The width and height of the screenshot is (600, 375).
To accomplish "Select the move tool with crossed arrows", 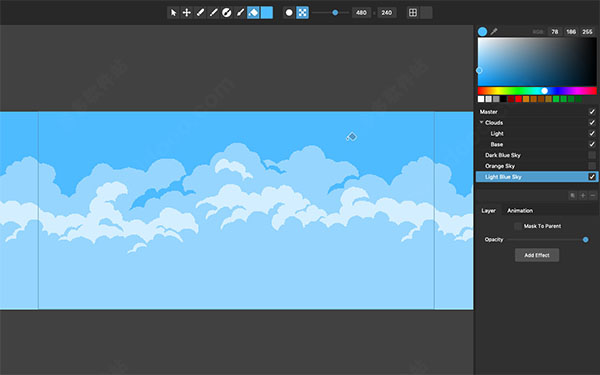I will click(186, 13).
